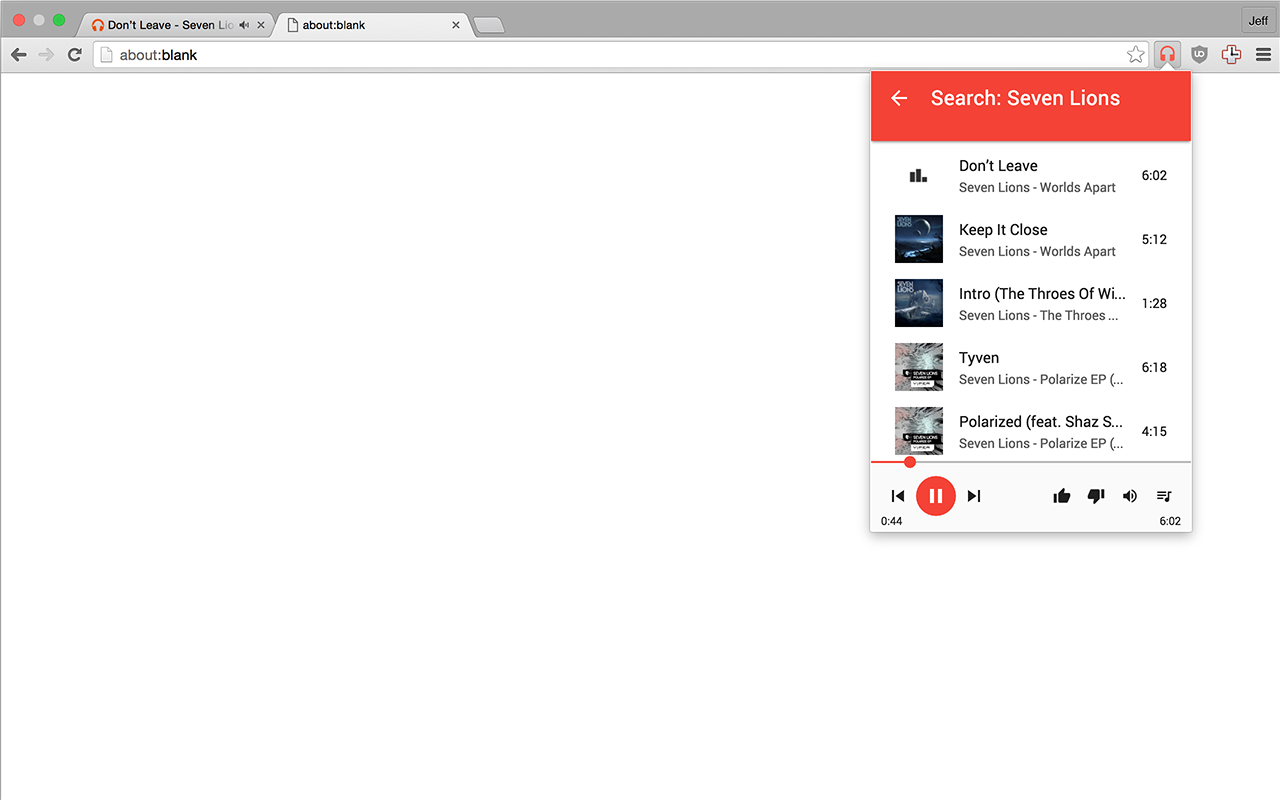1280x800 pixels.
Task: Click the Search: Seven Lions header title
Action: point(1025,98)
